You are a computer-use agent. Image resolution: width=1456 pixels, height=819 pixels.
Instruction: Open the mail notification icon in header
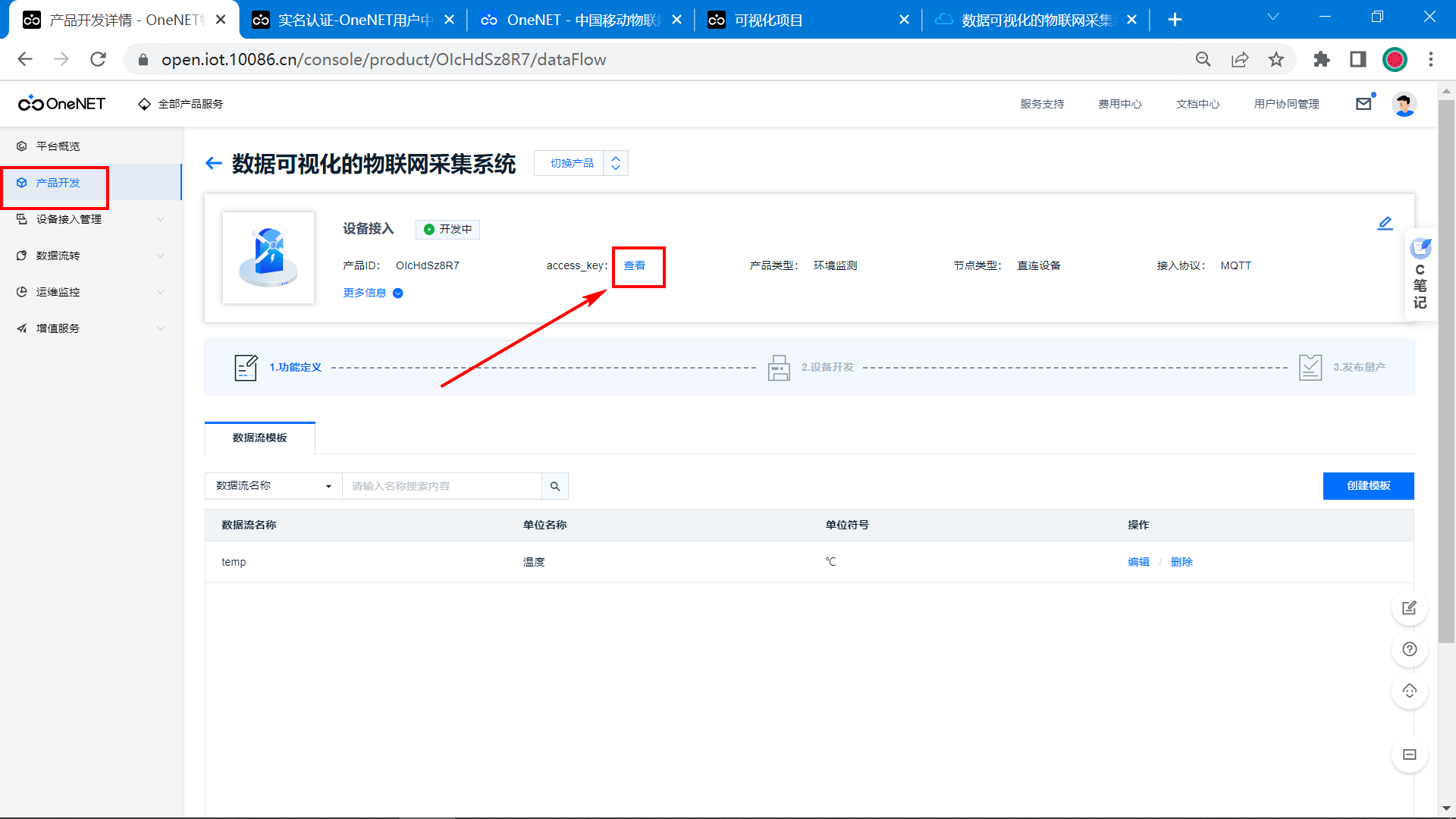coord(1363,104)
